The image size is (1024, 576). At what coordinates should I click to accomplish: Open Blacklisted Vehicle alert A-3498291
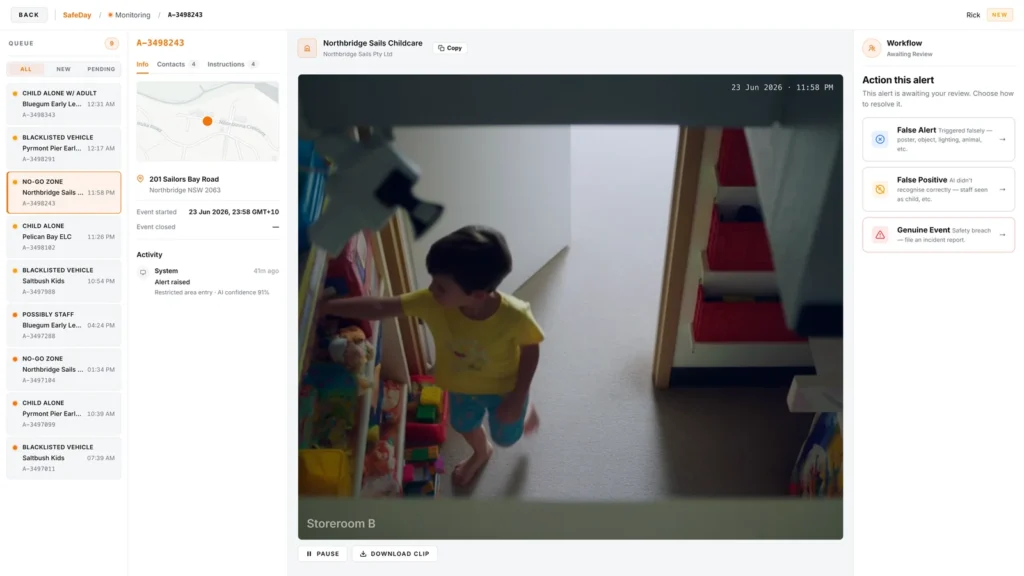click(64, 148)
